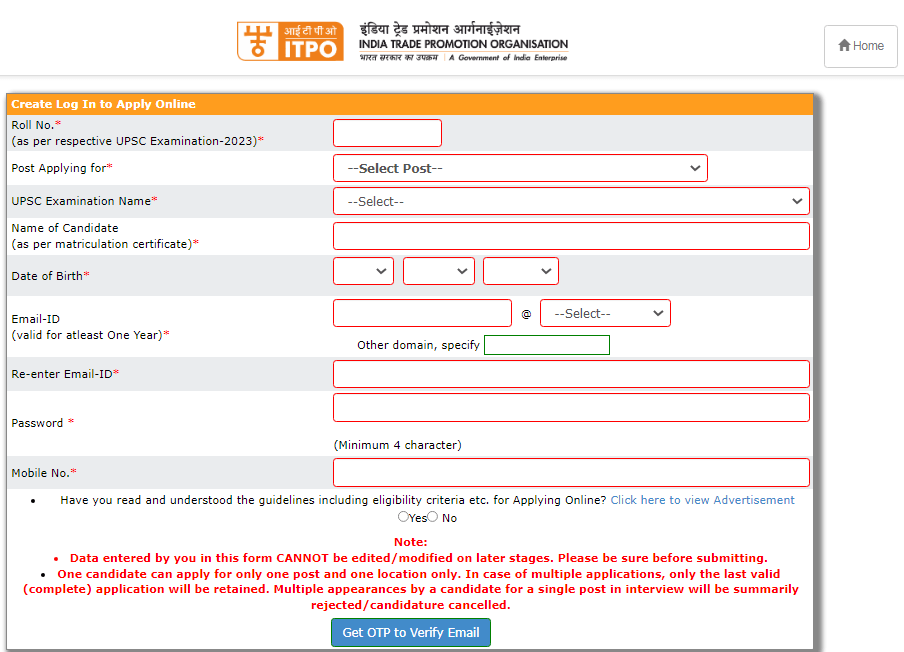904x652 pixels.
Task: Open the Click here to view Advertisement link
Action: click(702, 499)
